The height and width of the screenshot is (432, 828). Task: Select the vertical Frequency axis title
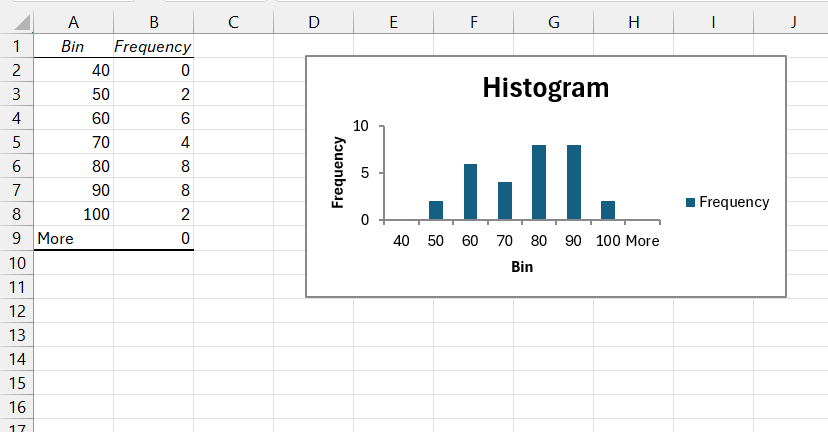(x=338, y=172)
